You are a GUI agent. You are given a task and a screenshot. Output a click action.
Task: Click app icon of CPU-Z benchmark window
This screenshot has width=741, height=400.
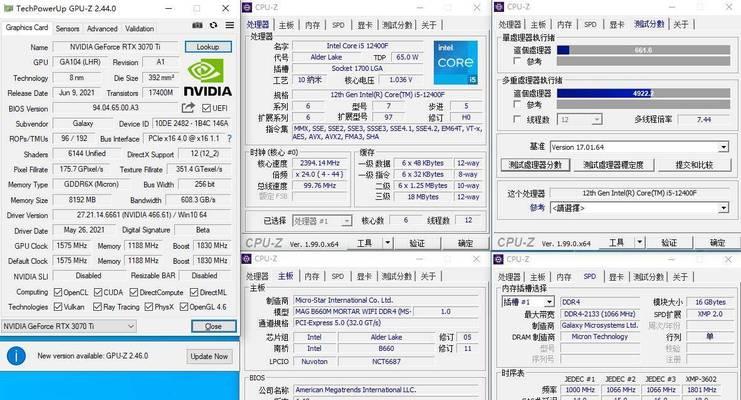click(x=499, y=7)
